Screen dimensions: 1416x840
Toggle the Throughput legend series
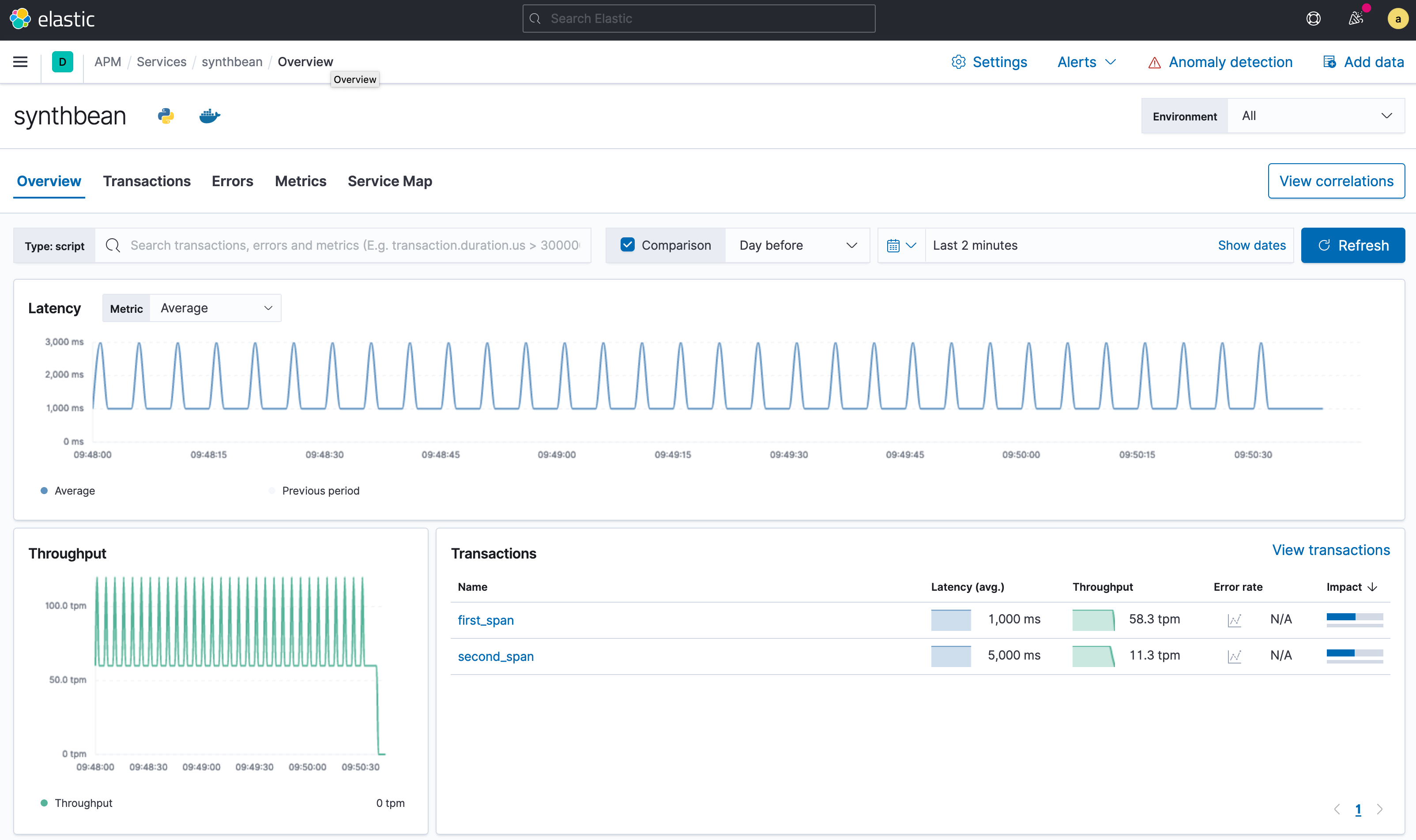(76, 803)
